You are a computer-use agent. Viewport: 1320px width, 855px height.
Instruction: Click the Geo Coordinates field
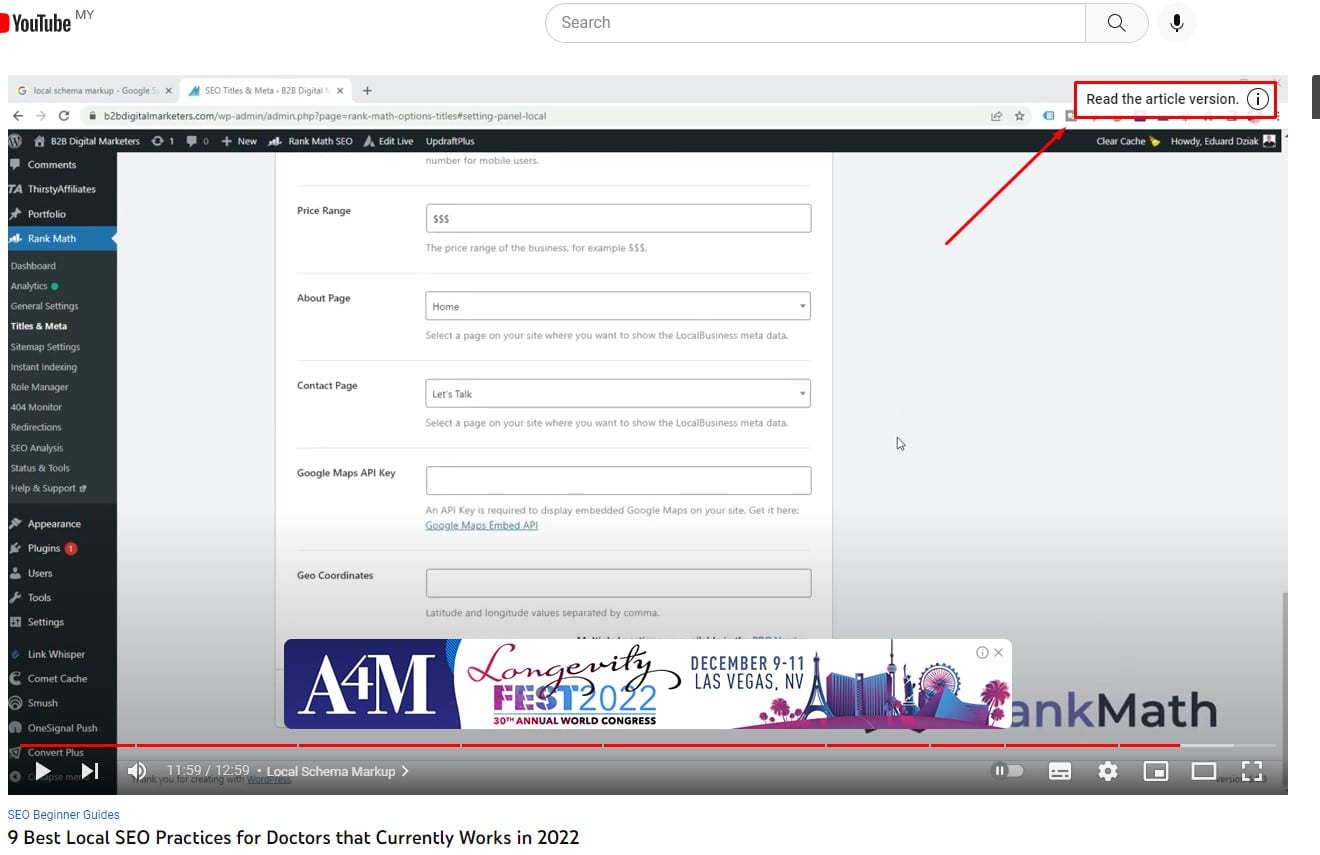tap(618, 583)
